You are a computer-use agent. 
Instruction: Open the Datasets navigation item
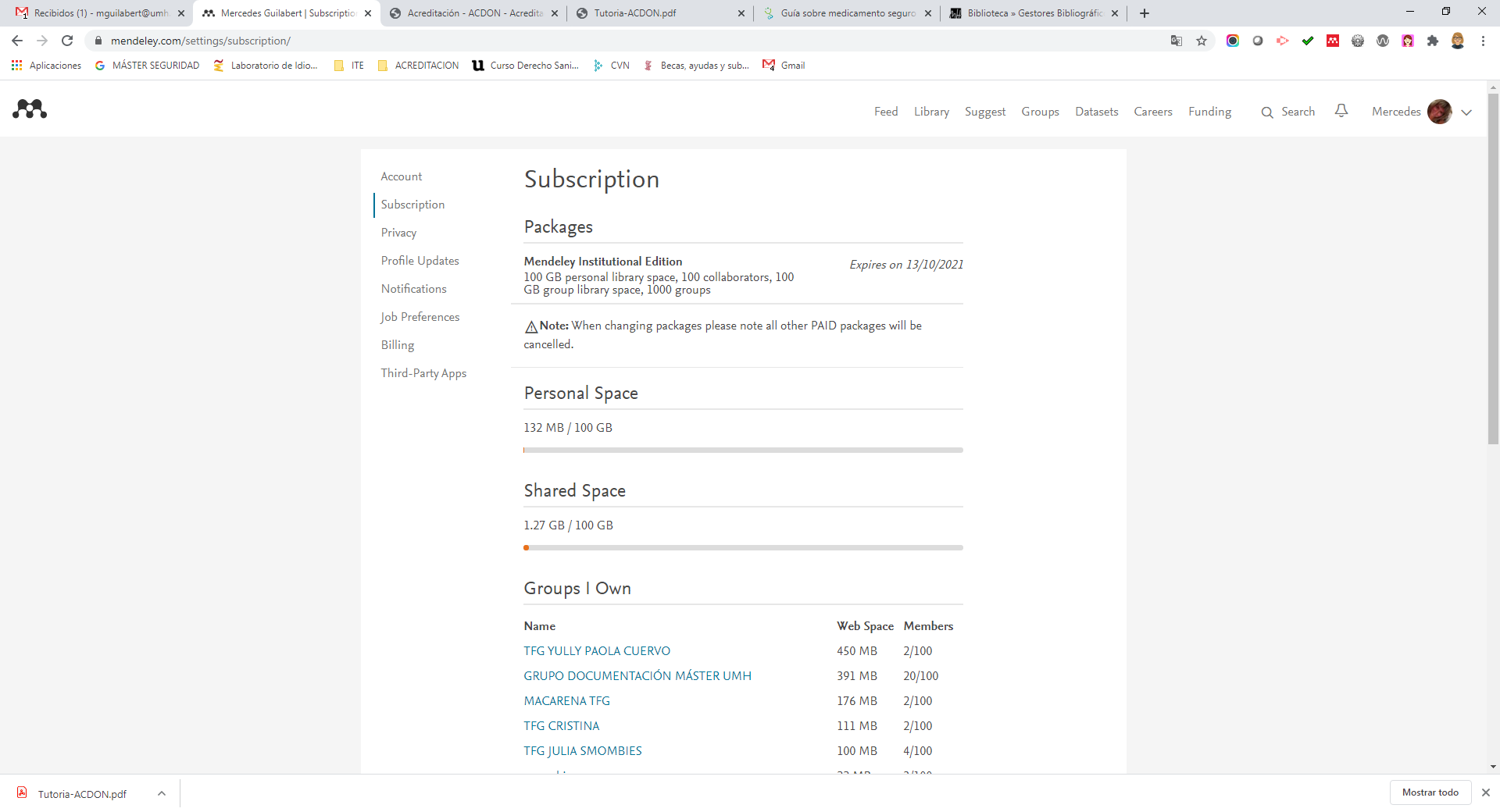[1096, 112]
